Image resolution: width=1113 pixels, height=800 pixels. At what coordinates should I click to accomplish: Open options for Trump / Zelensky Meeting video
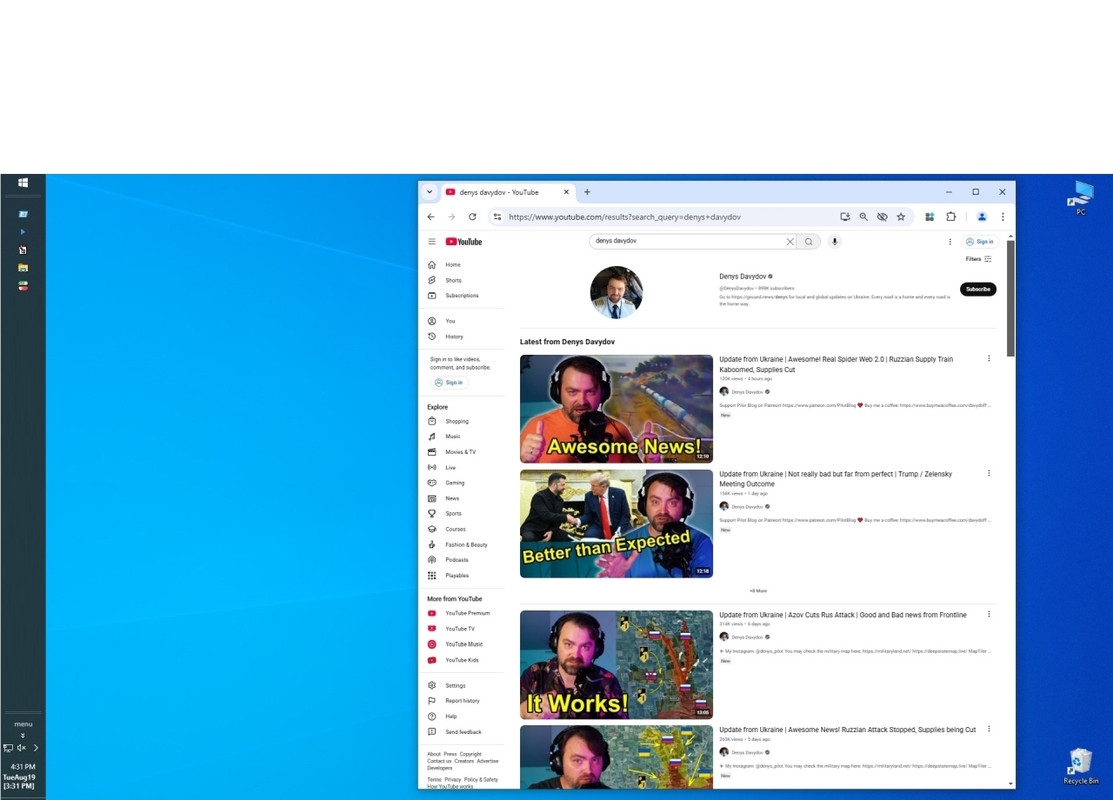tap(989, 473)
